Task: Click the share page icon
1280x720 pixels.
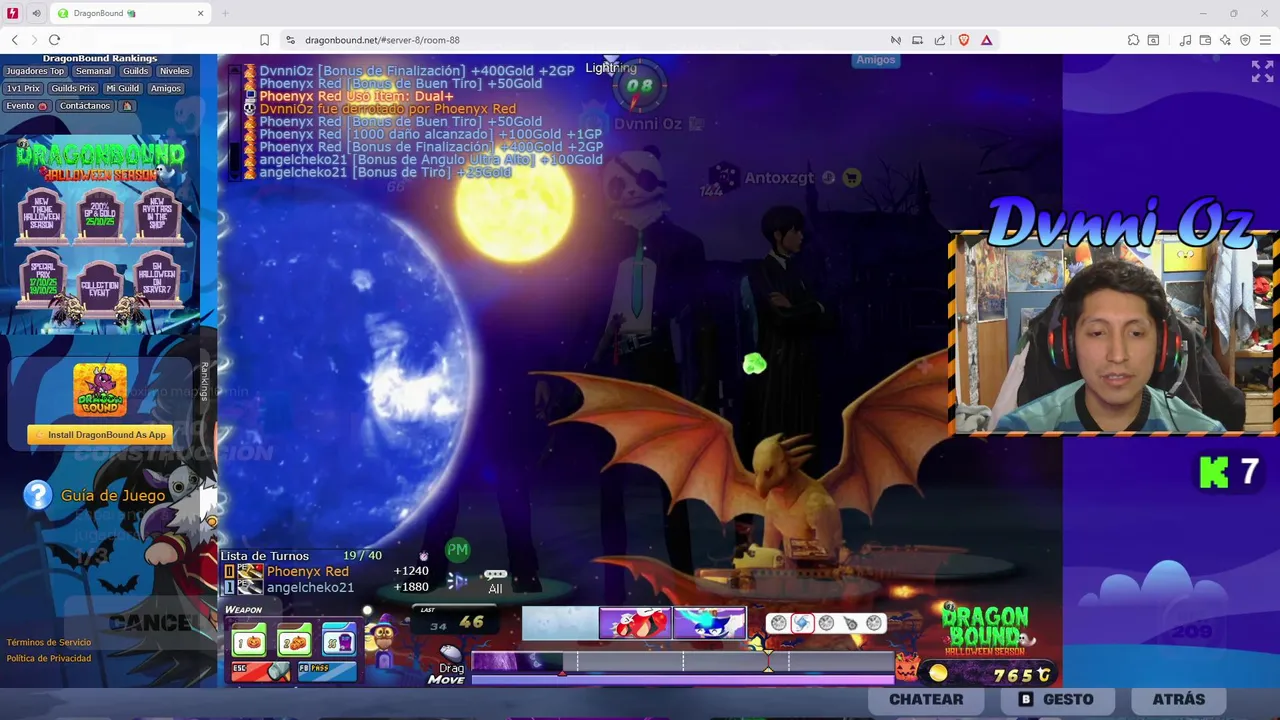Action: [x=940, y=40]
